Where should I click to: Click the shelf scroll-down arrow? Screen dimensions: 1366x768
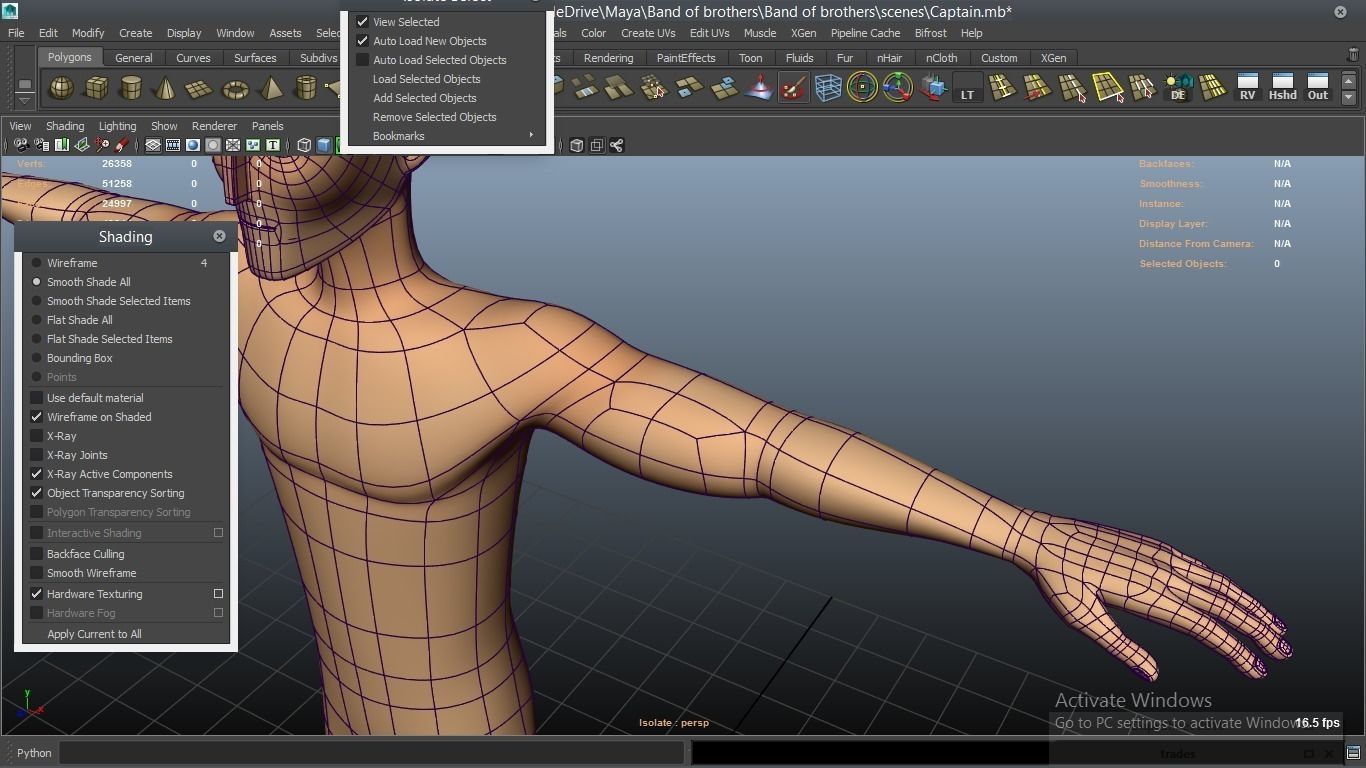coord(1348,98)
